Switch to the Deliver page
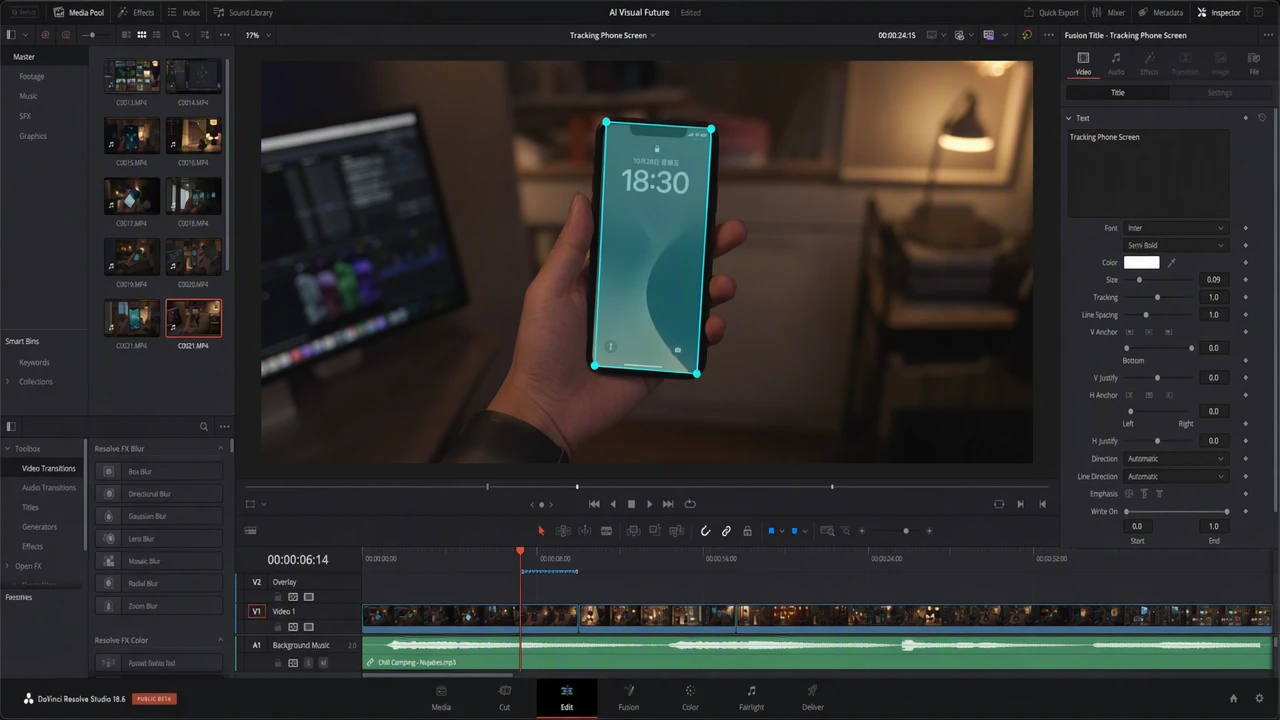Viewport: 1280px width, 720px height. [813, 697]
